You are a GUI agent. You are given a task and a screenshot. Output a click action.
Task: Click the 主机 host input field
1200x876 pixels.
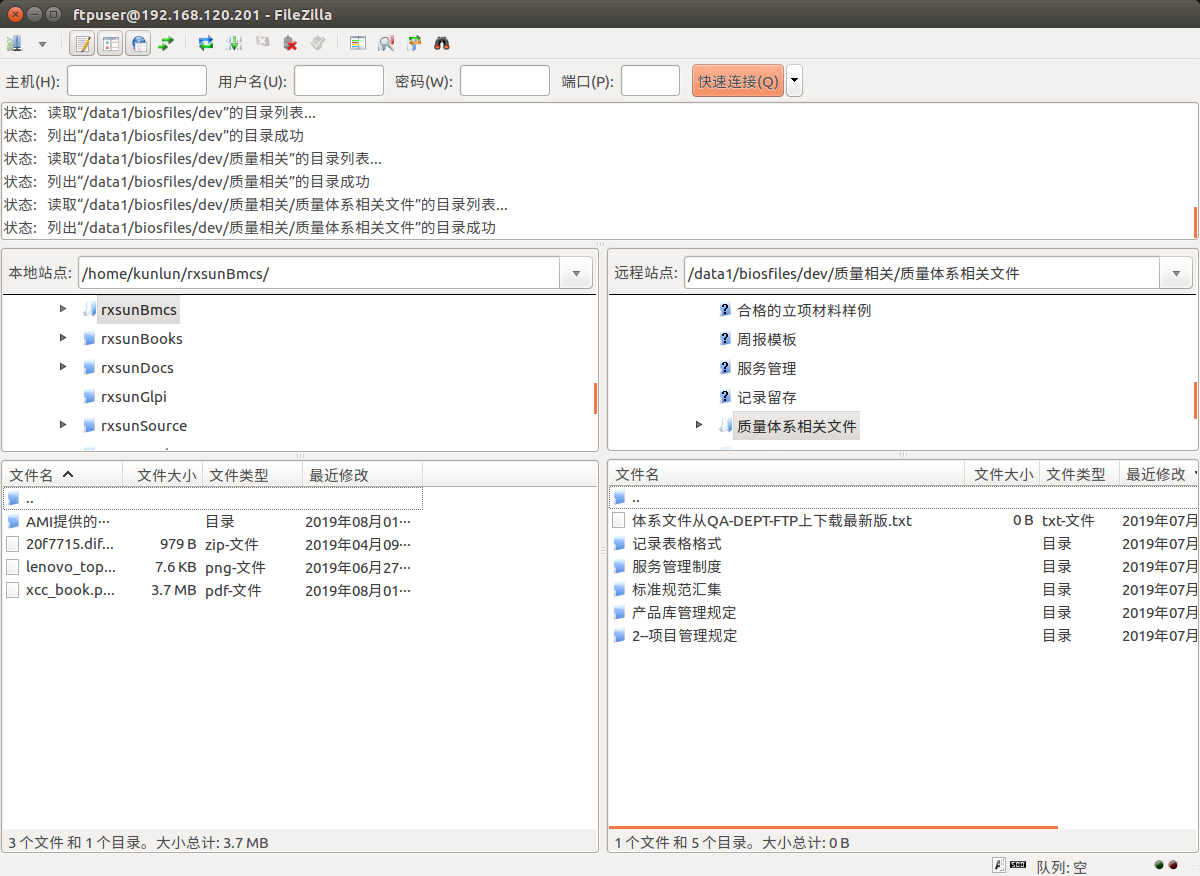coord(136,81)
